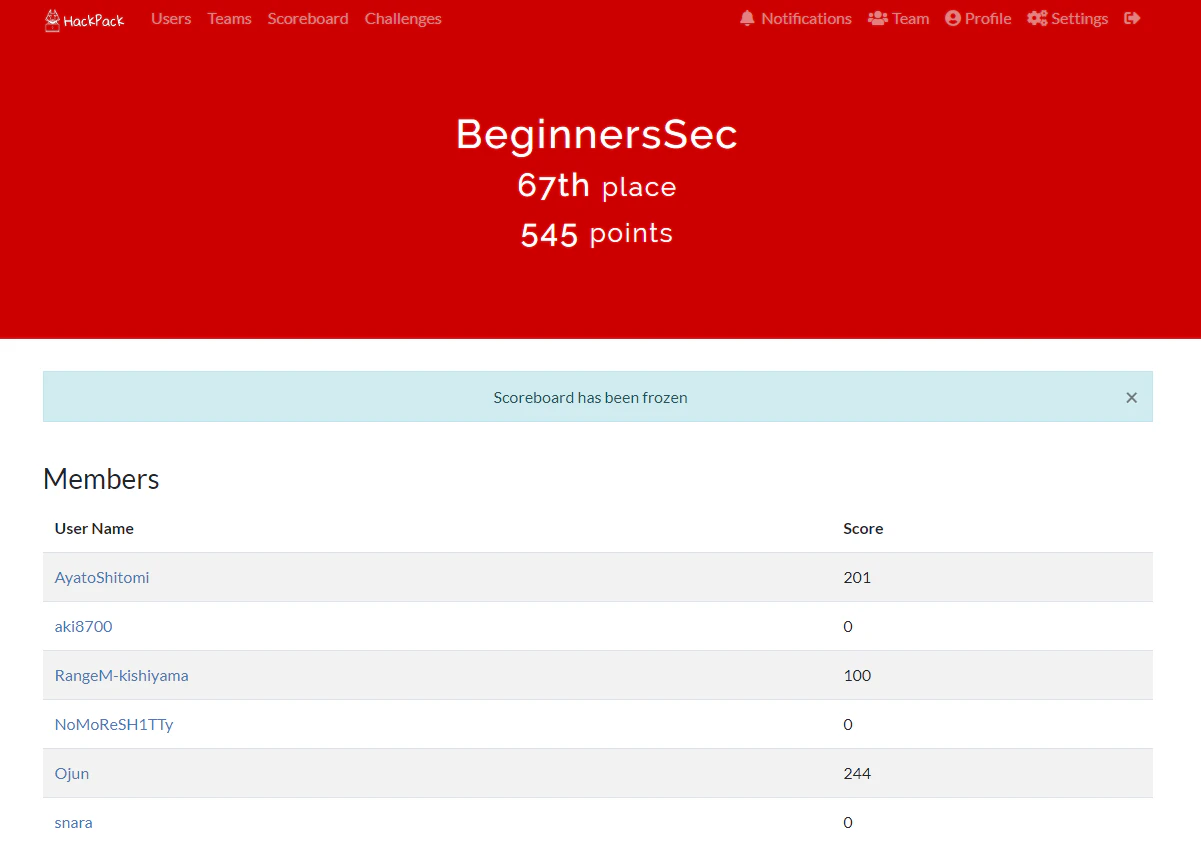Click the 67th place text
1201x854 pixels.
[x=597, y=186]
